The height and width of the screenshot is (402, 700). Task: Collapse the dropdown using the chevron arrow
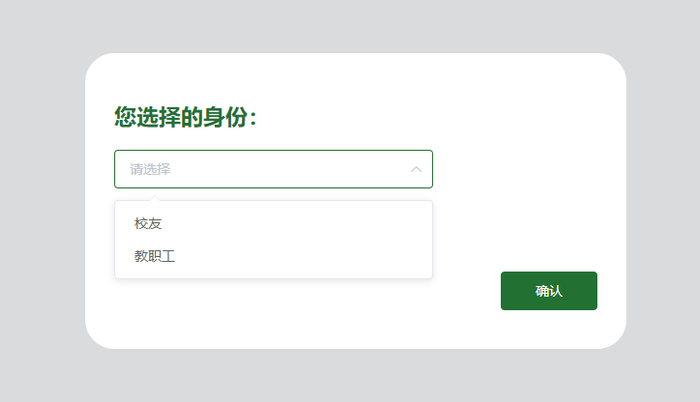(x=416, y=169)
